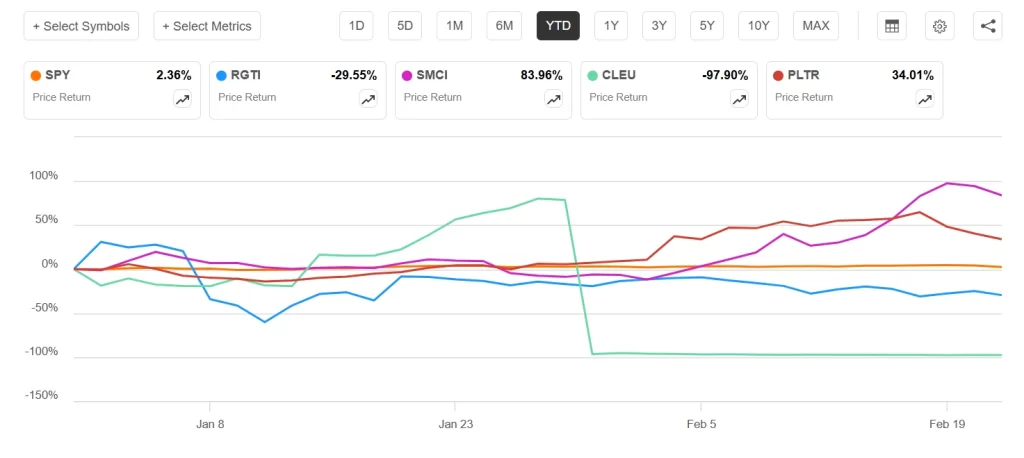Click the -50% y-axis label
The image size is (1024, 458).
[44, 308]
